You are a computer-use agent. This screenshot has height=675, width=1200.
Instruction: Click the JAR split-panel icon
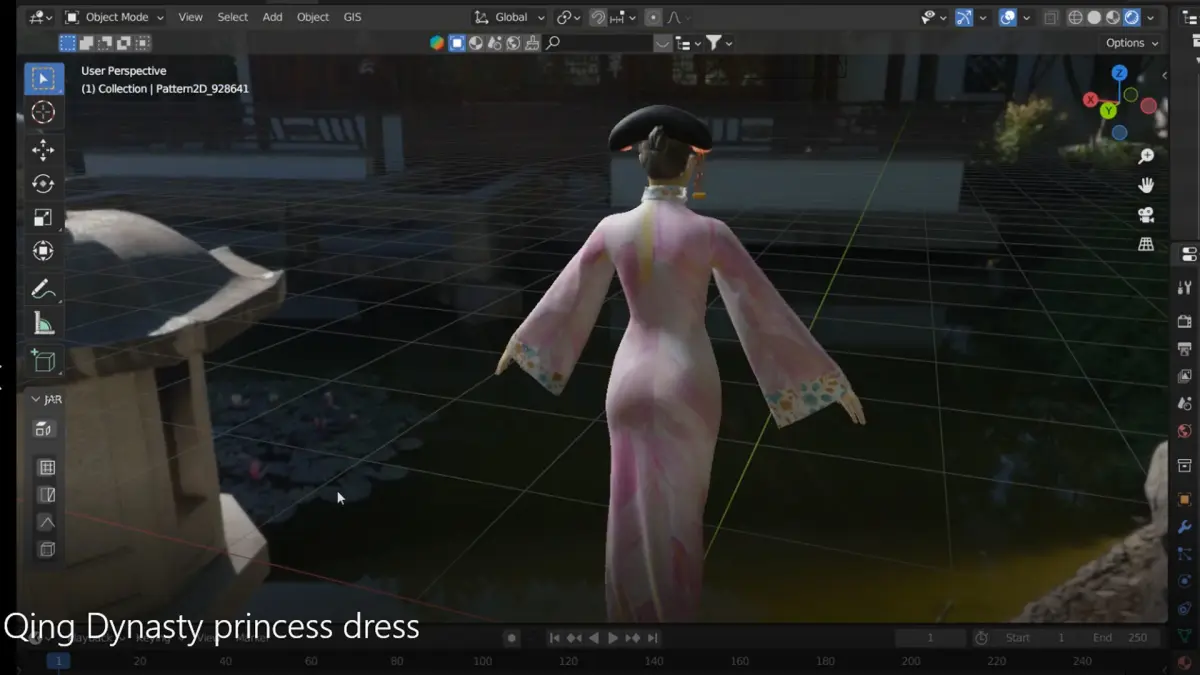(x=46, y=495)
